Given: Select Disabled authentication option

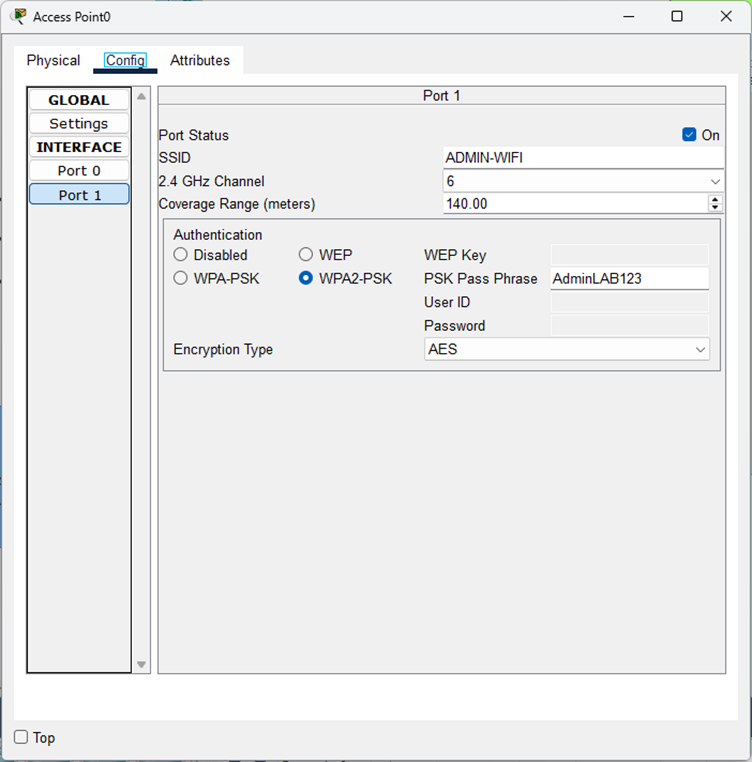Looking at the screenshot, I should [x=181, y=255].
